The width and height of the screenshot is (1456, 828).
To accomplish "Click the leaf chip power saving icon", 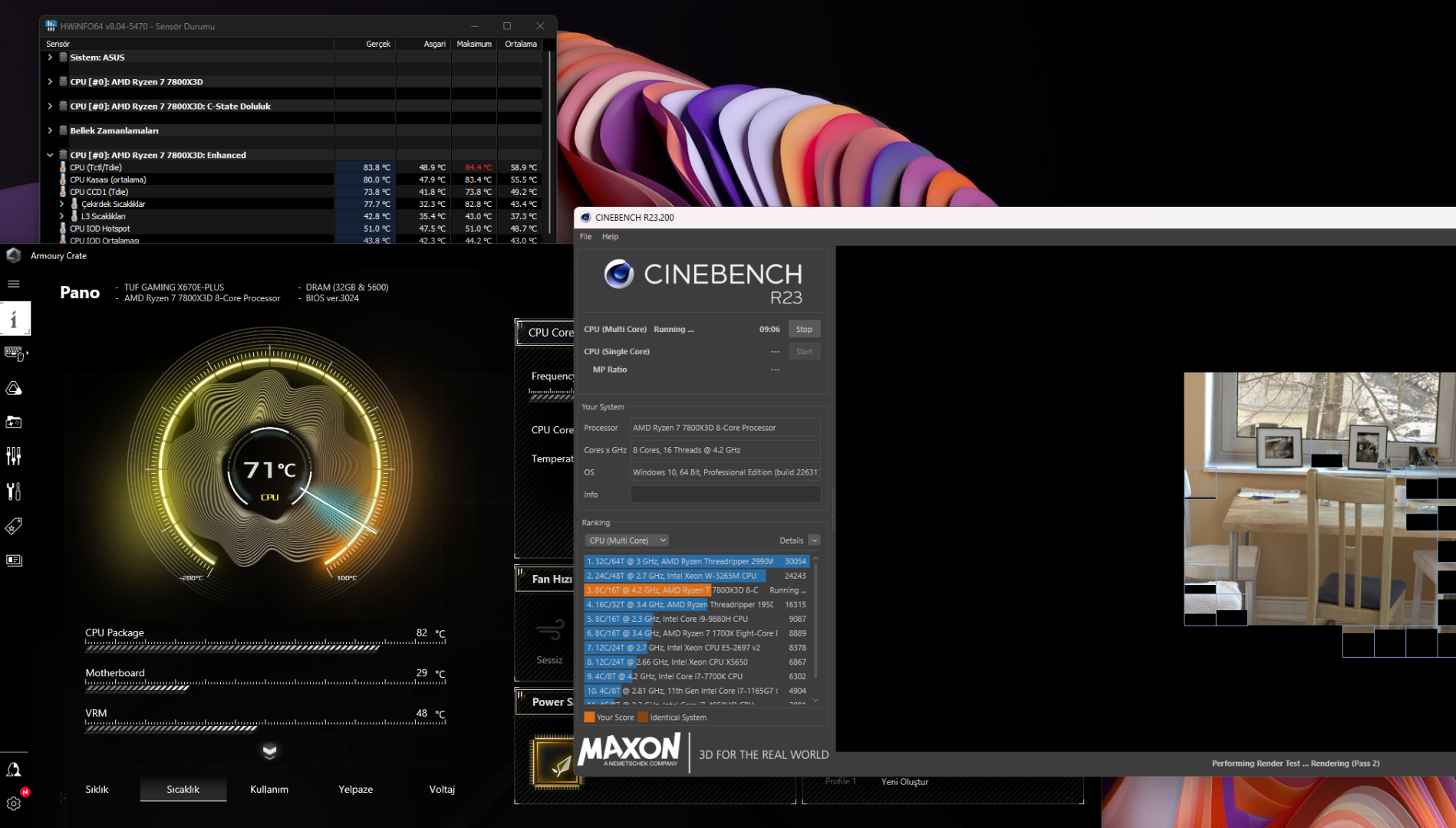I will [x=558, y=763].
